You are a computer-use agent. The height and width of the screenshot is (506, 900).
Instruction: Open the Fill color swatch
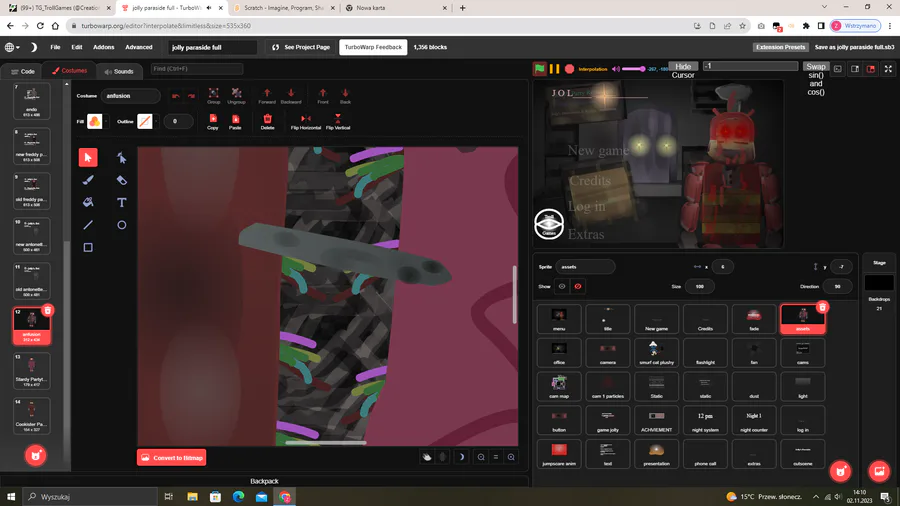pos(95,121)
